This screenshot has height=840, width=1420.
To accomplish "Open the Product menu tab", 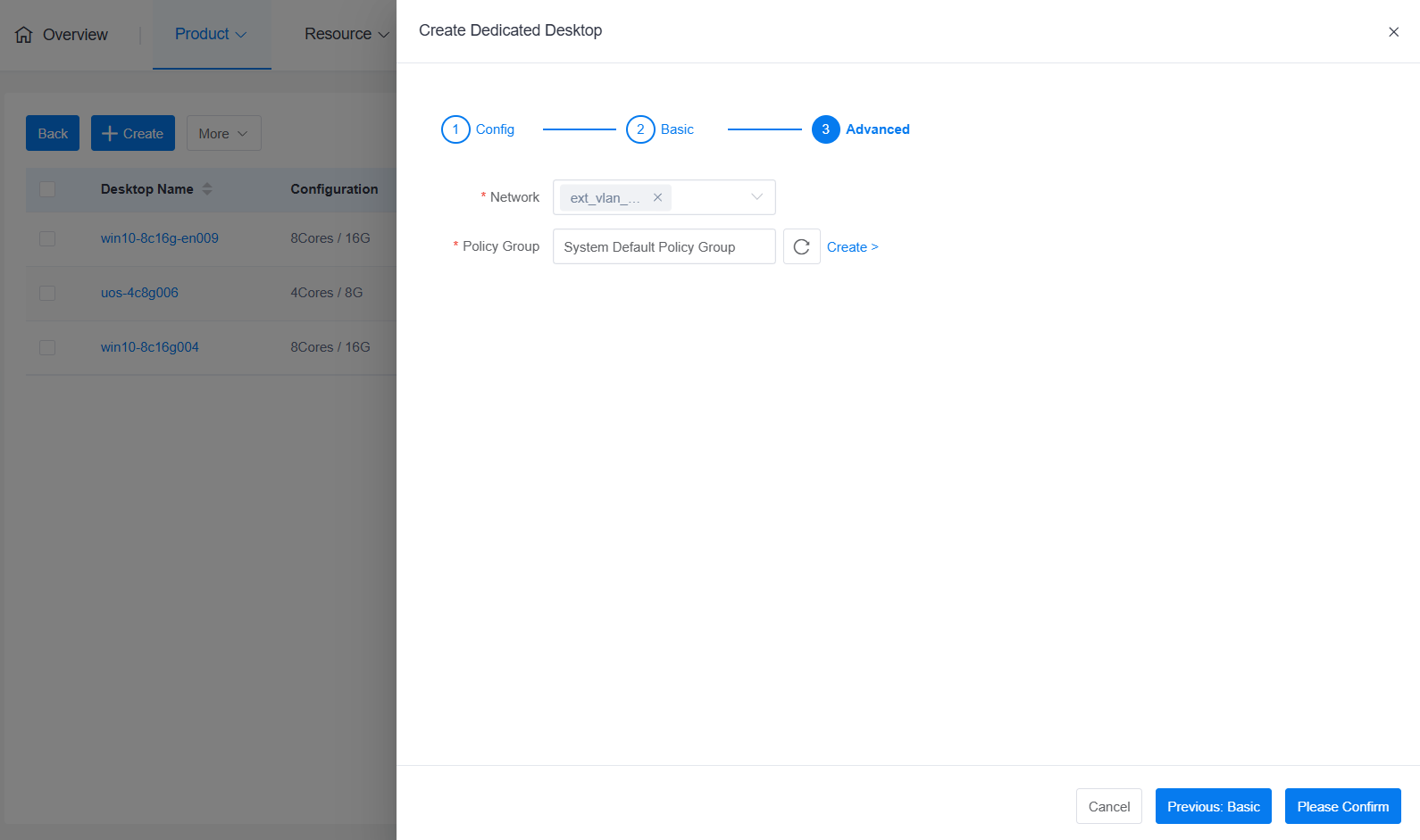I will [x=211, y=34].
